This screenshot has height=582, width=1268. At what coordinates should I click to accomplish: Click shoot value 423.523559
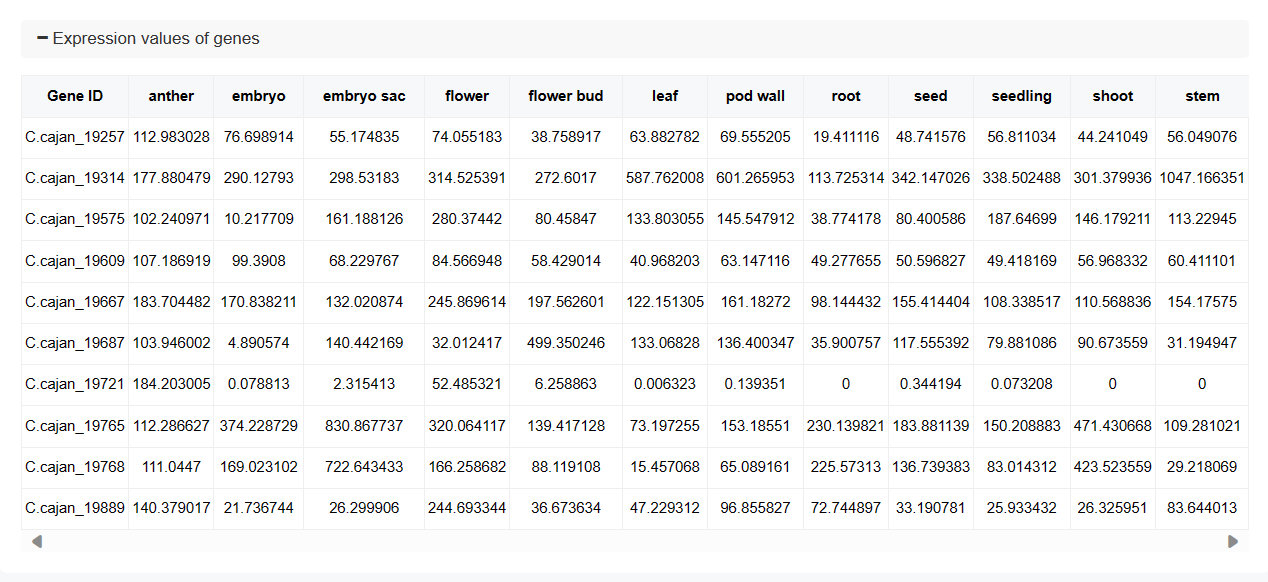click(x=1113, y=467)
